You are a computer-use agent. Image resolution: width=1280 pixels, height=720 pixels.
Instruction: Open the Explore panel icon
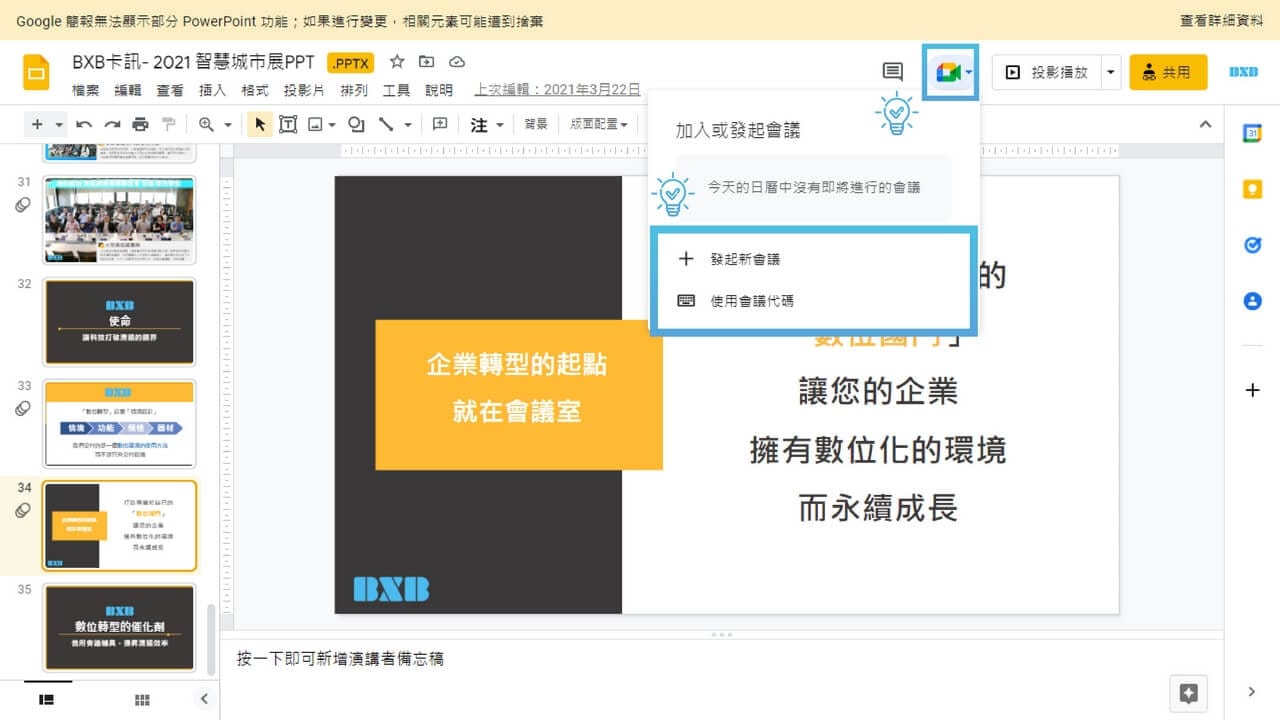point(1189,693)
